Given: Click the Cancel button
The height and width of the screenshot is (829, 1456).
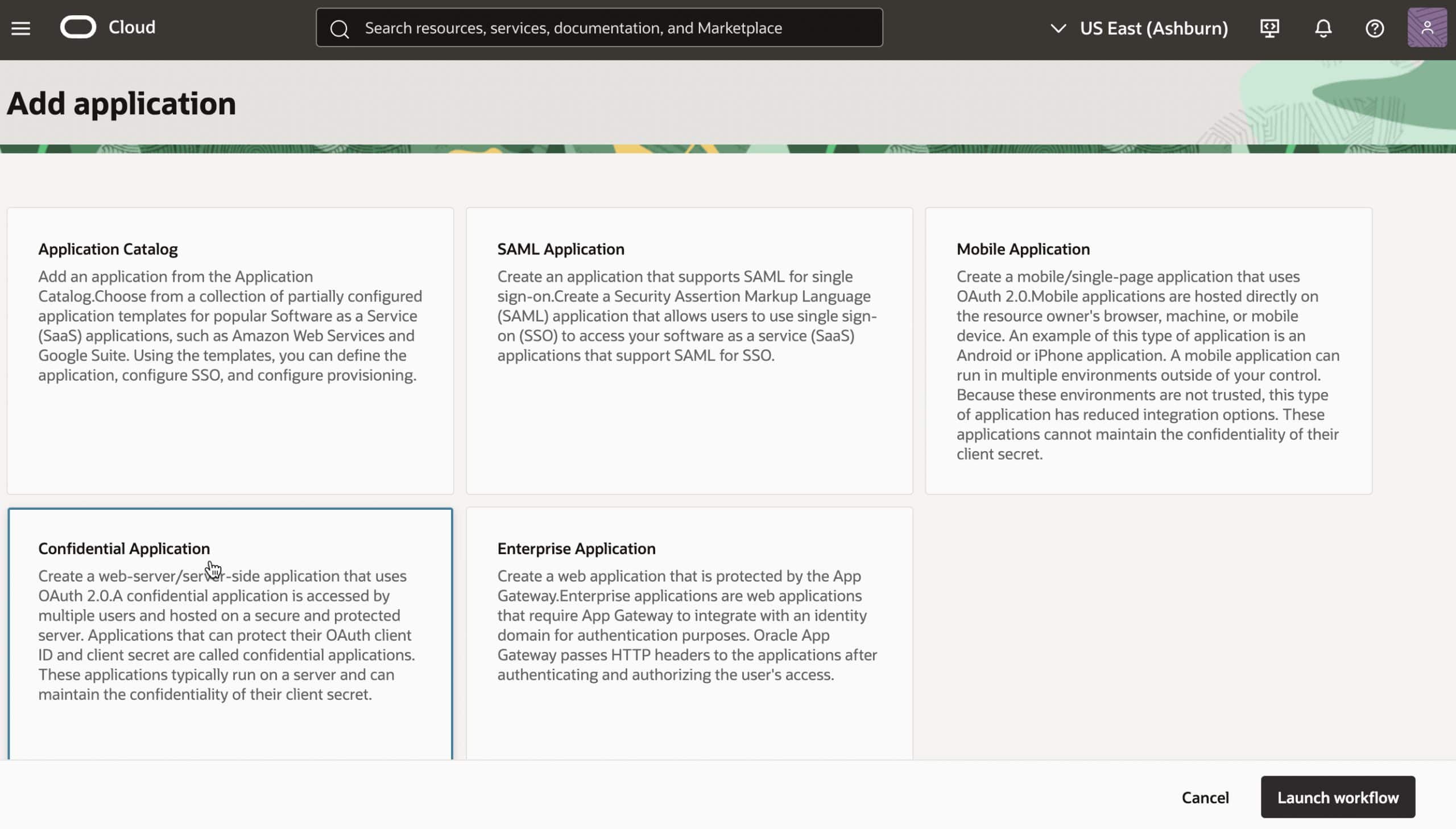Looking at the screenshot, I should [1205, 797].
